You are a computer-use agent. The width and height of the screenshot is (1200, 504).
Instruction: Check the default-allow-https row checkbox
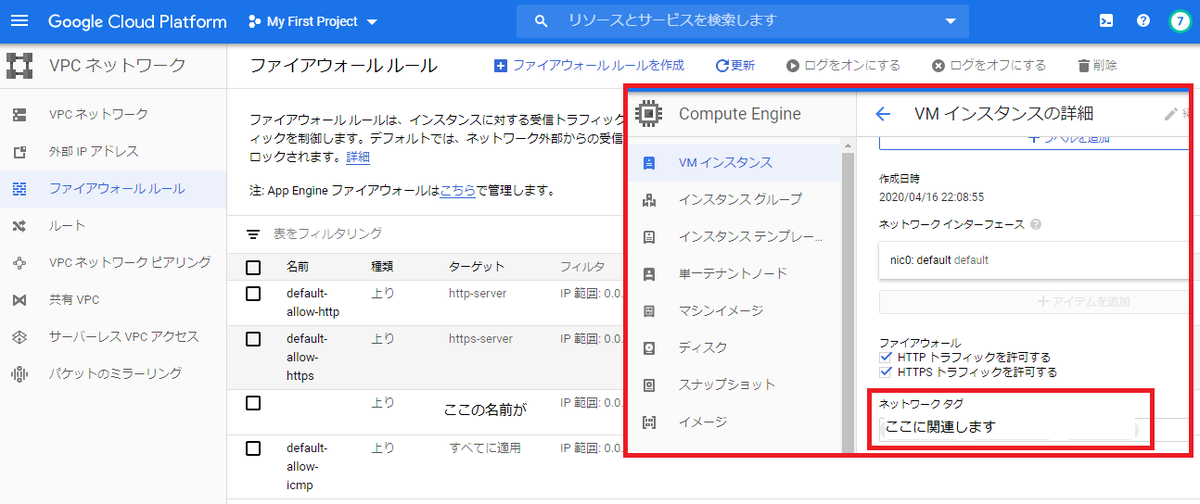pyautogui.click(x=253, y=339)
